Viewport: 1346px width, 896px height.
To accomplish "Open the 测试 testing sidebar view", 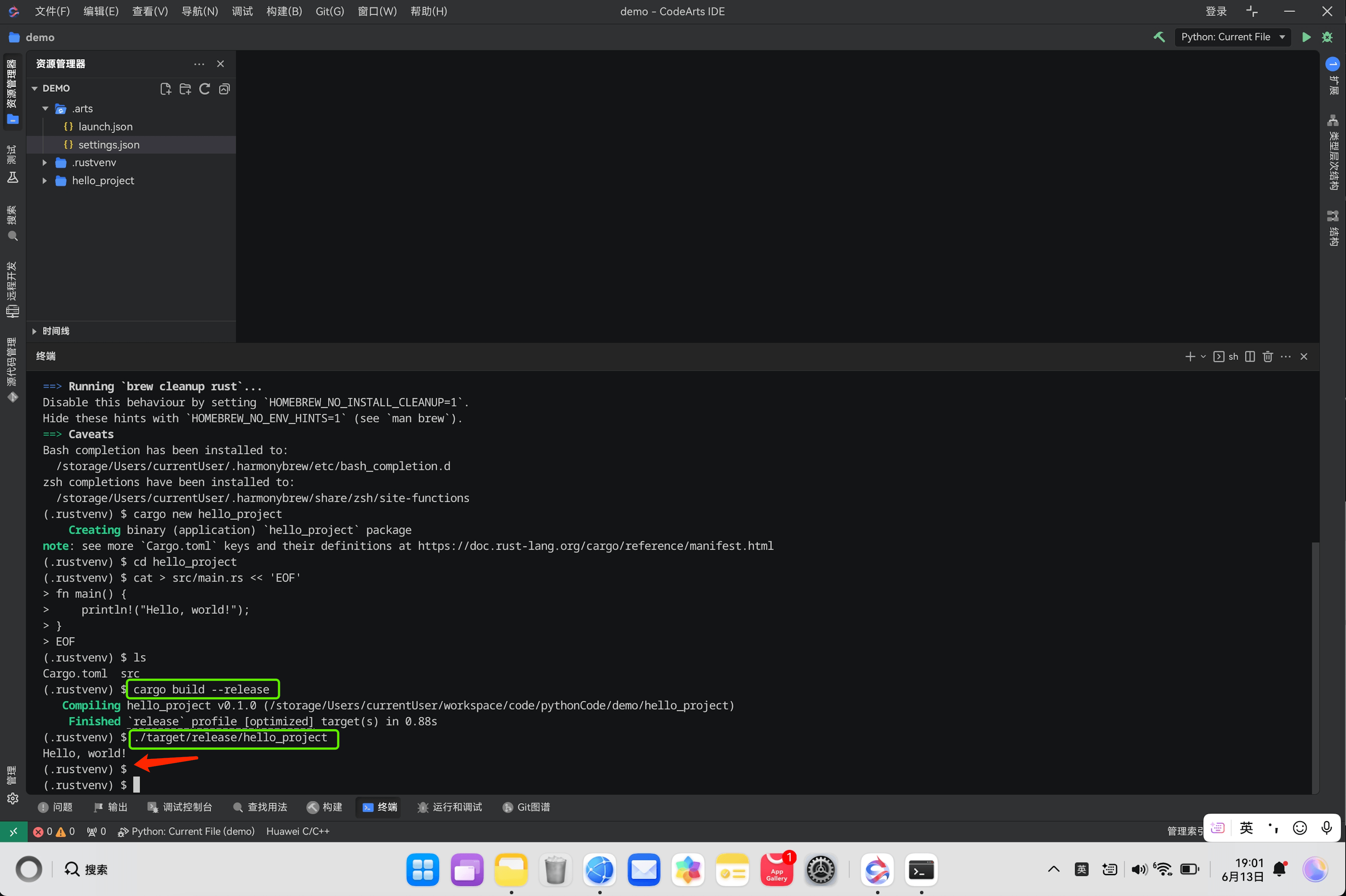I will [x=13, y=165].
